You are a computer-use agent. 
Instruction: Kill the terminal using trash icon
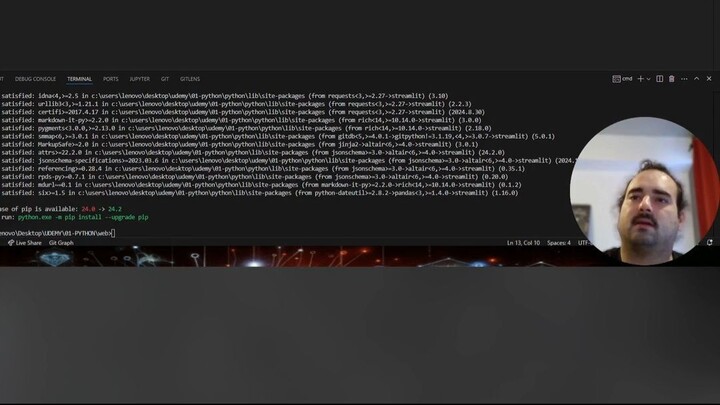pyautogui.click(x=671, y=79)
